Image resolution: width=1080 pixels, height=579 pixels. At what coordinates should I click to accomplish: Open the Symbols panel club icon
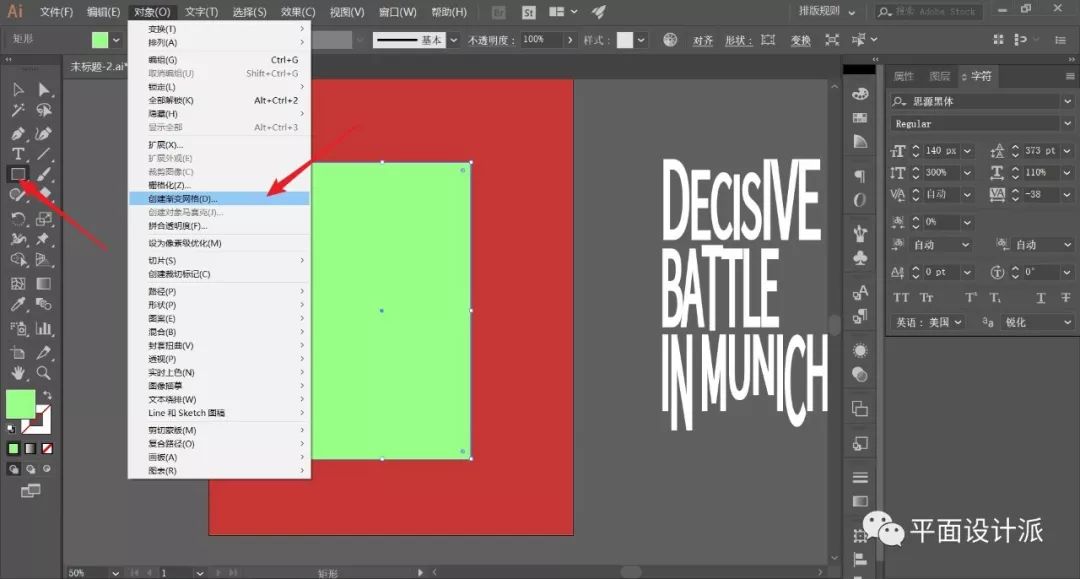pyautogui.click(x=860, y=258)
